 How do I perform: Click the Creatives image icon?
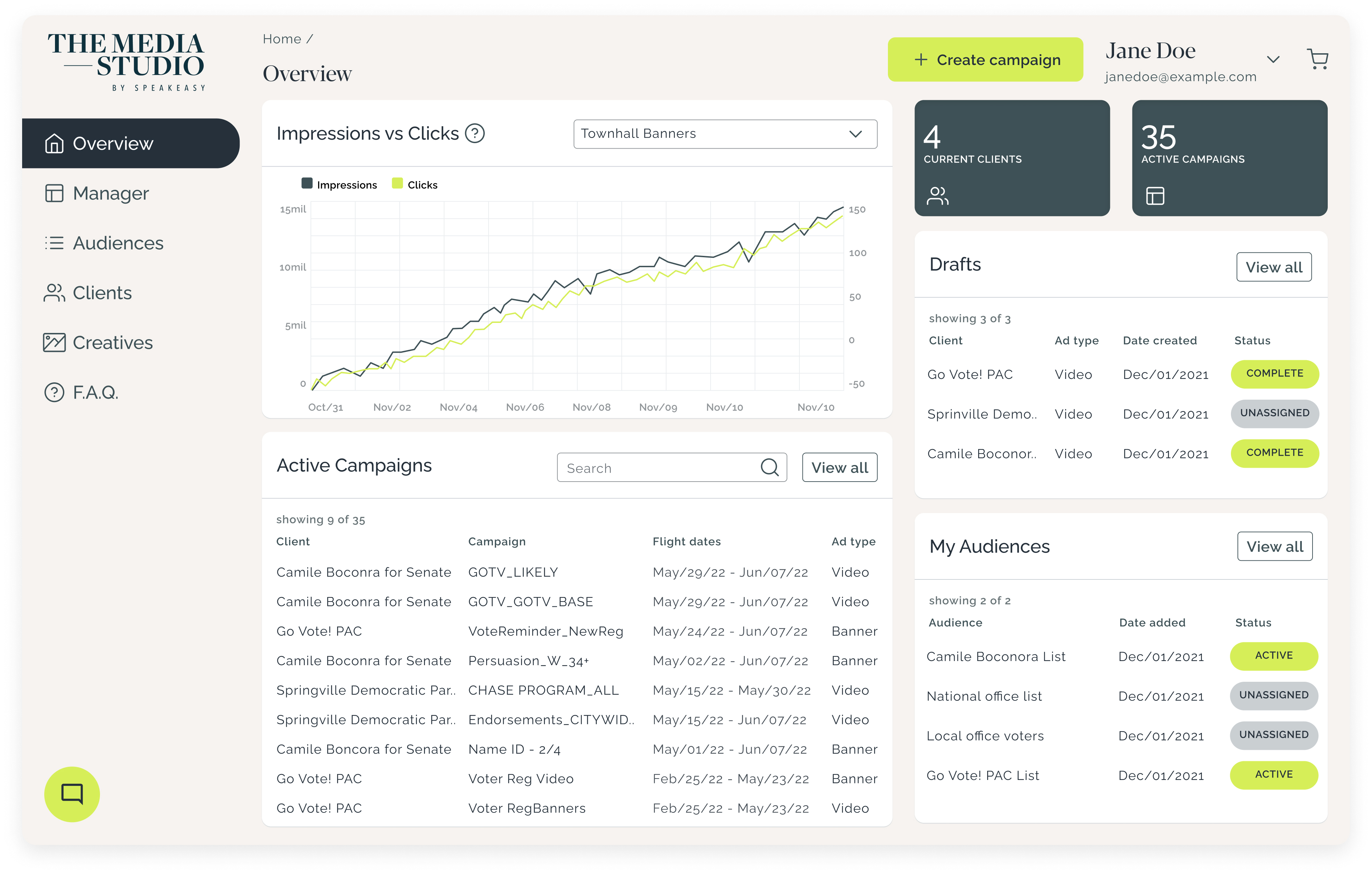coord(54,342)
